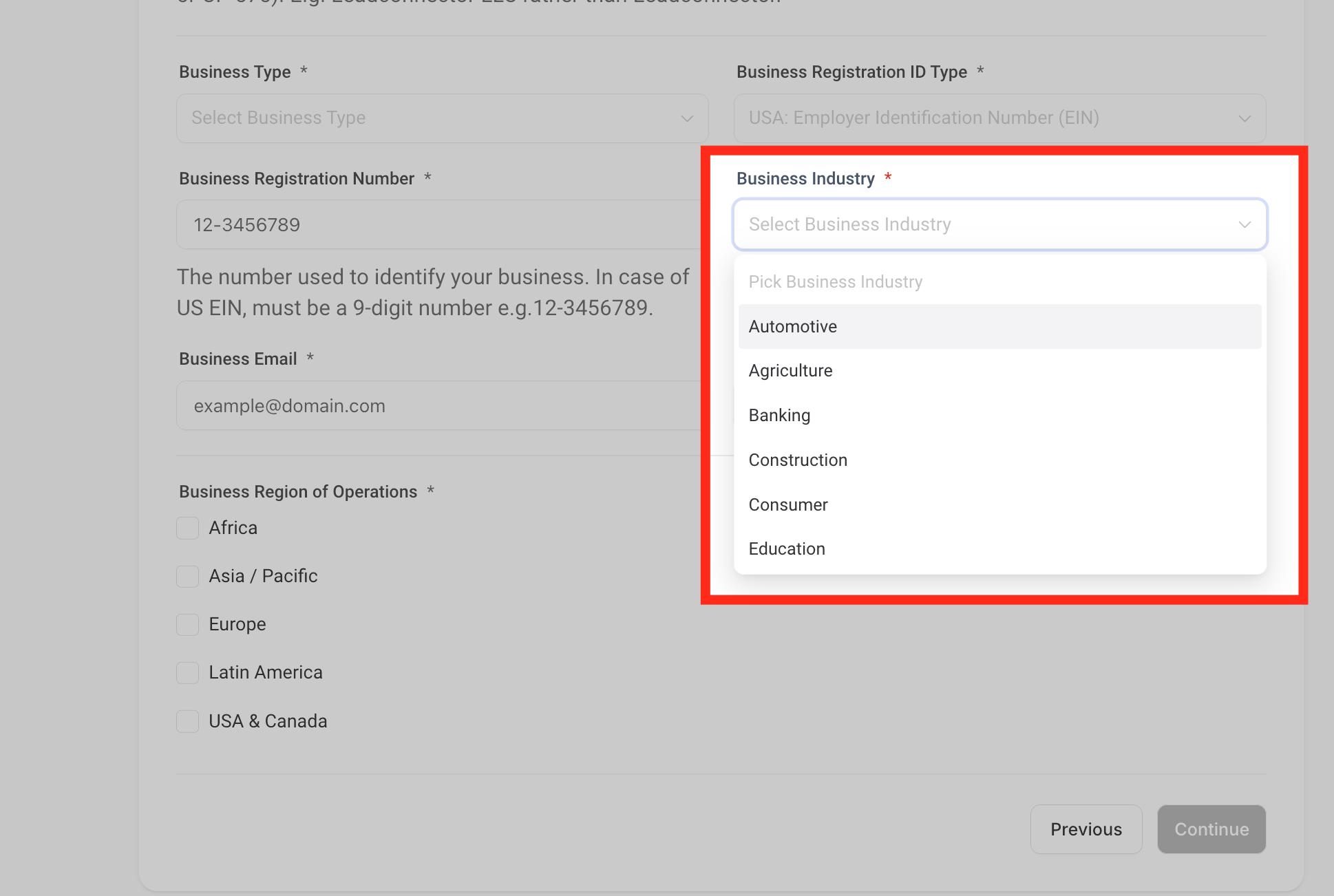The height and width of the screenshot is (896, 1334).
Task: Select Consumer from the dropdown list
Action: (x=999, y=504)
